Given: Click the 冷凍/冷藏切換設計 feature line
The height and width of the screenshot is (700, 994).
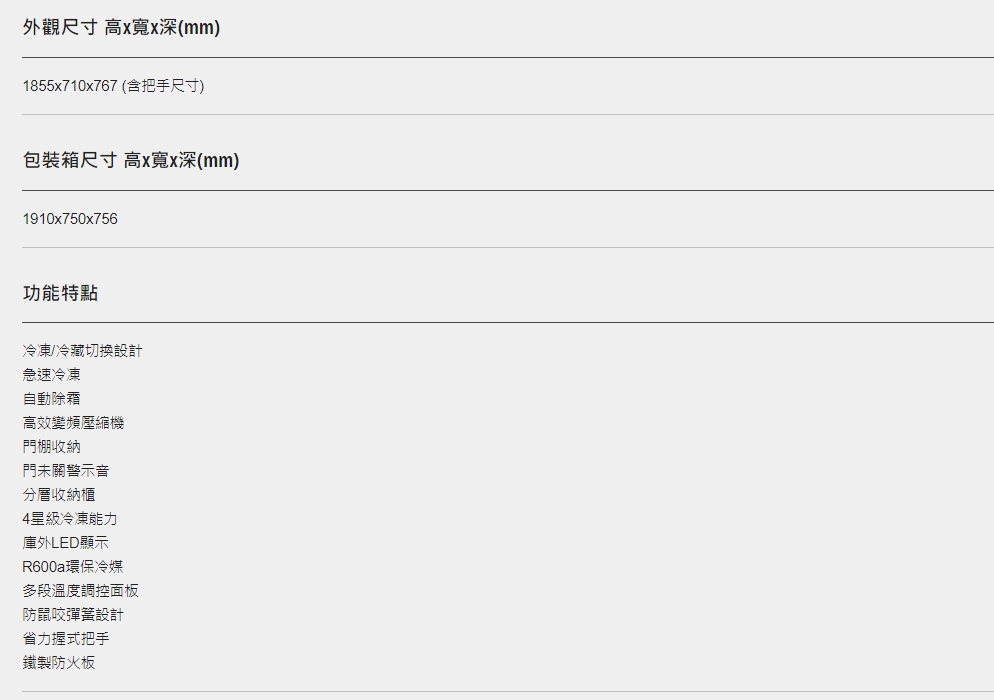Looking at the screenshot, I should (x=82, y=351).
